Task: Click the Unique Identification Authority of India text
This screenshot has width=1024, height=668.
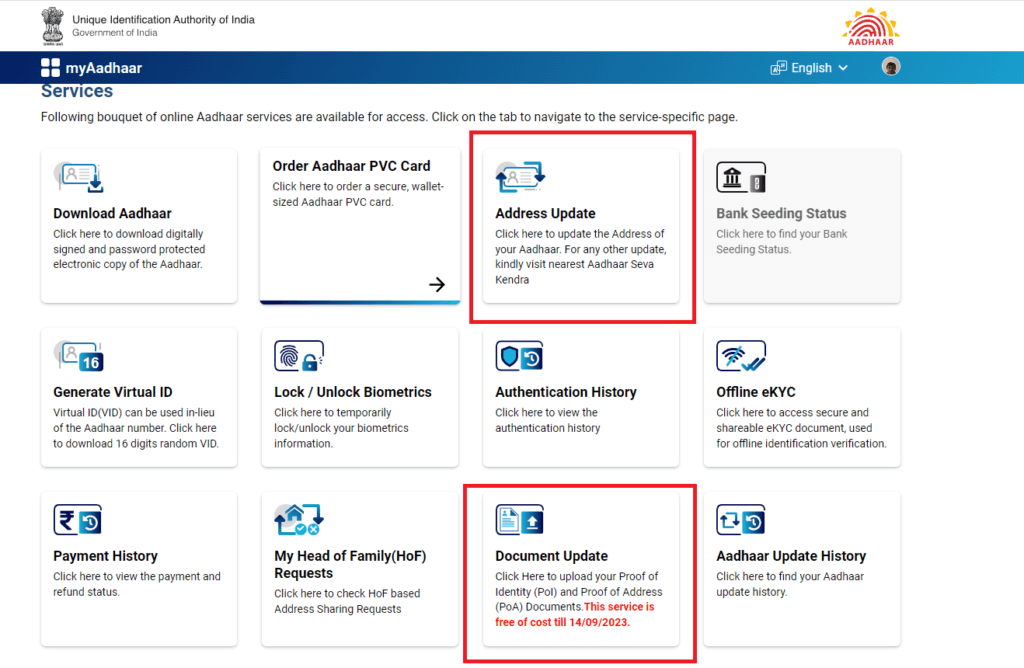Action: [163, 20]
